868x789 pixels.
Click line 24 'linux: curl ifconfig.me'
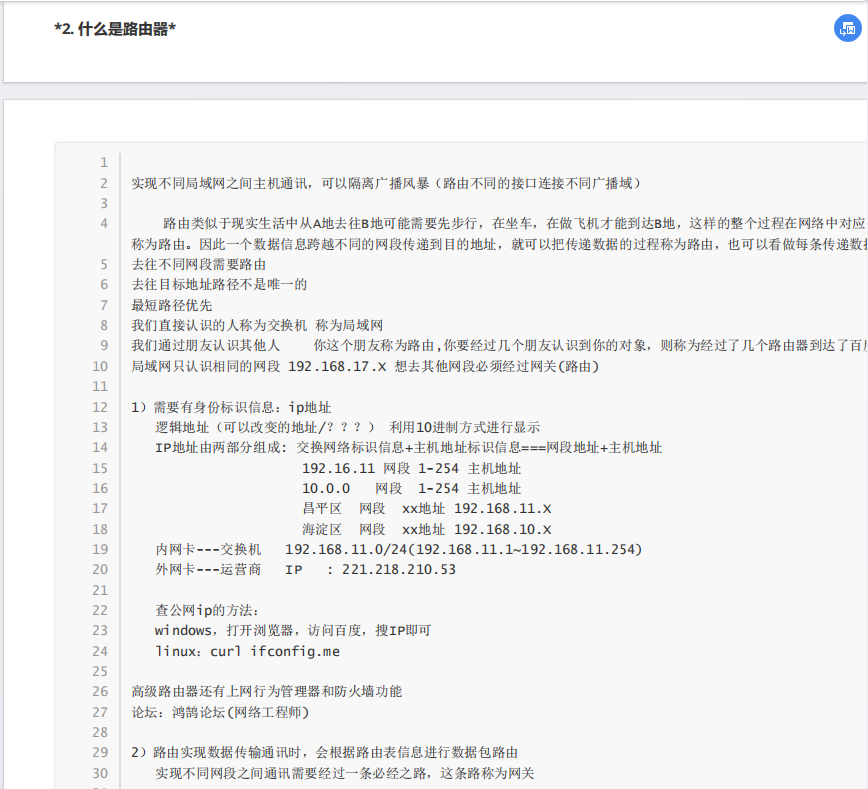click(x=247, y=651)
